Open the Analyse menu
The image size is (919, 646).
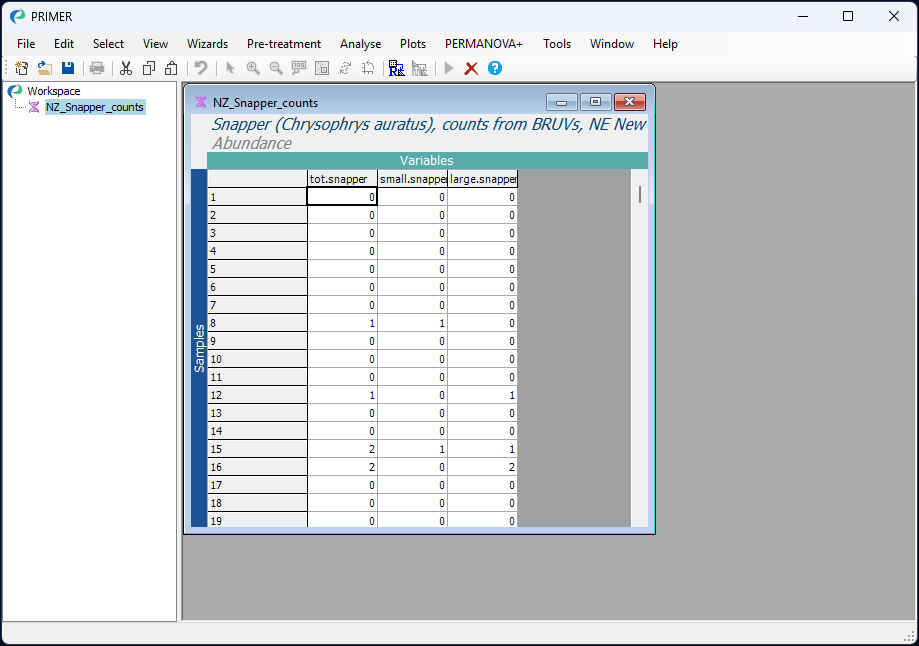[360, 44]
